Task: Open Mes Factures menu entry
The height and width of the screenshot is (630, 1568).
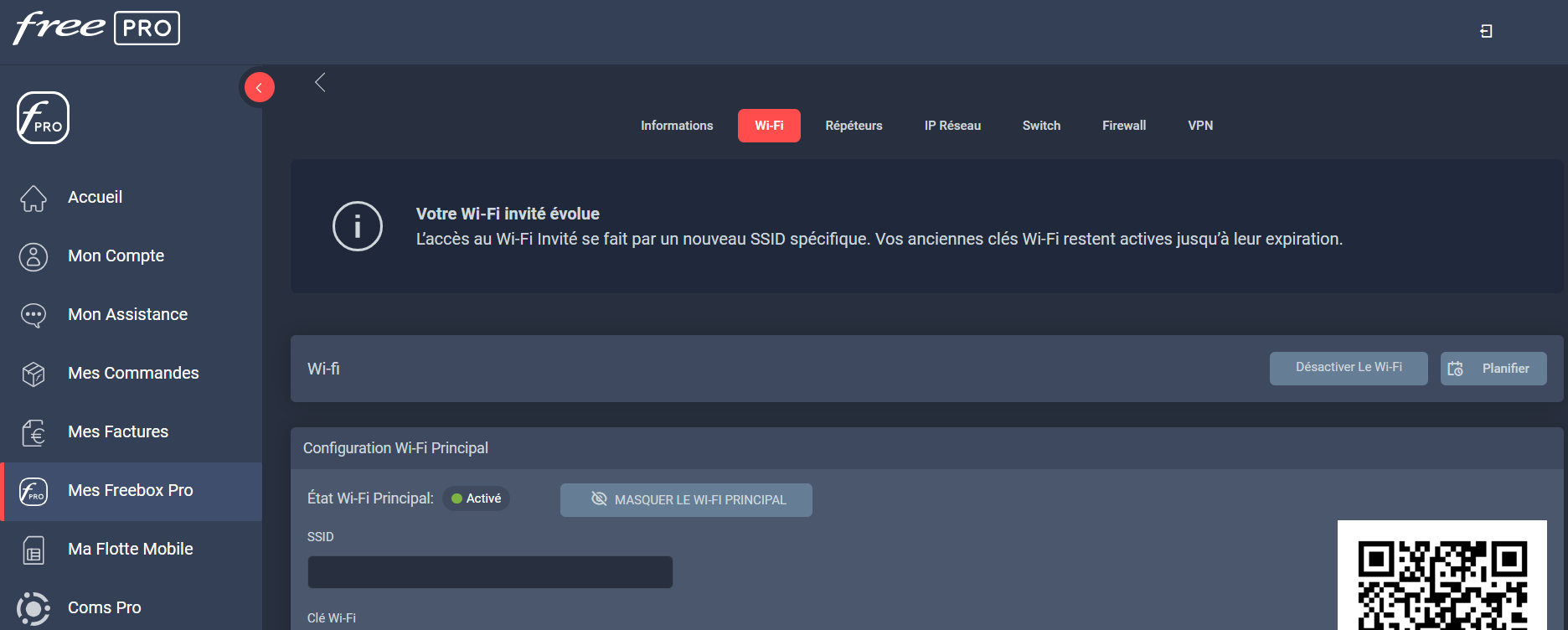Action: (132, 432)
